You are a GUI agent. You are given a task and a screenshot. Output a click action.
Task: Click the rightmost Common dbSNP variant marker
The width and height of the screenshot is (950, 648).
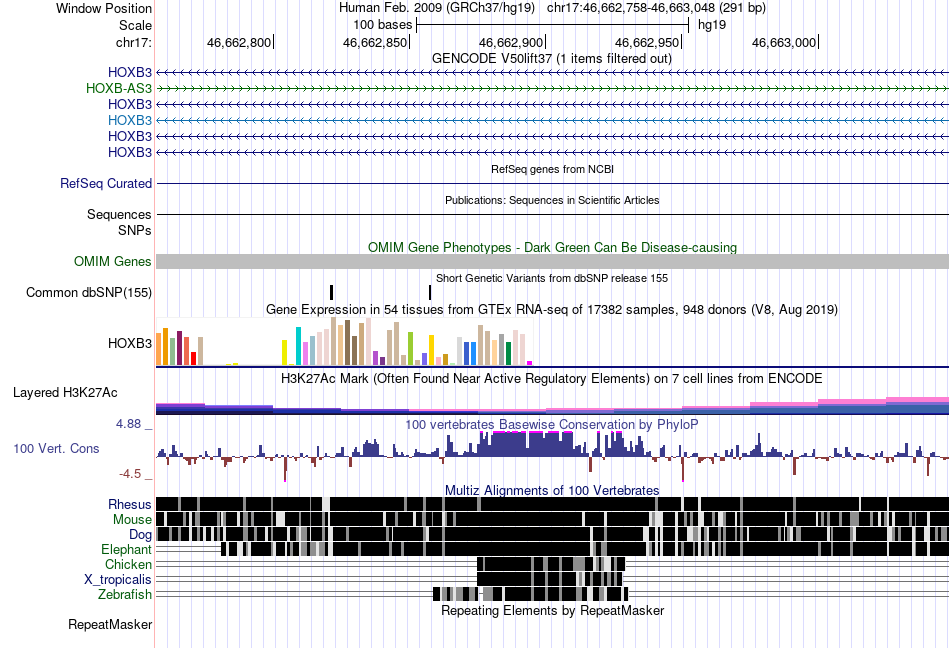pyautogui.click(x=430, y=293)
